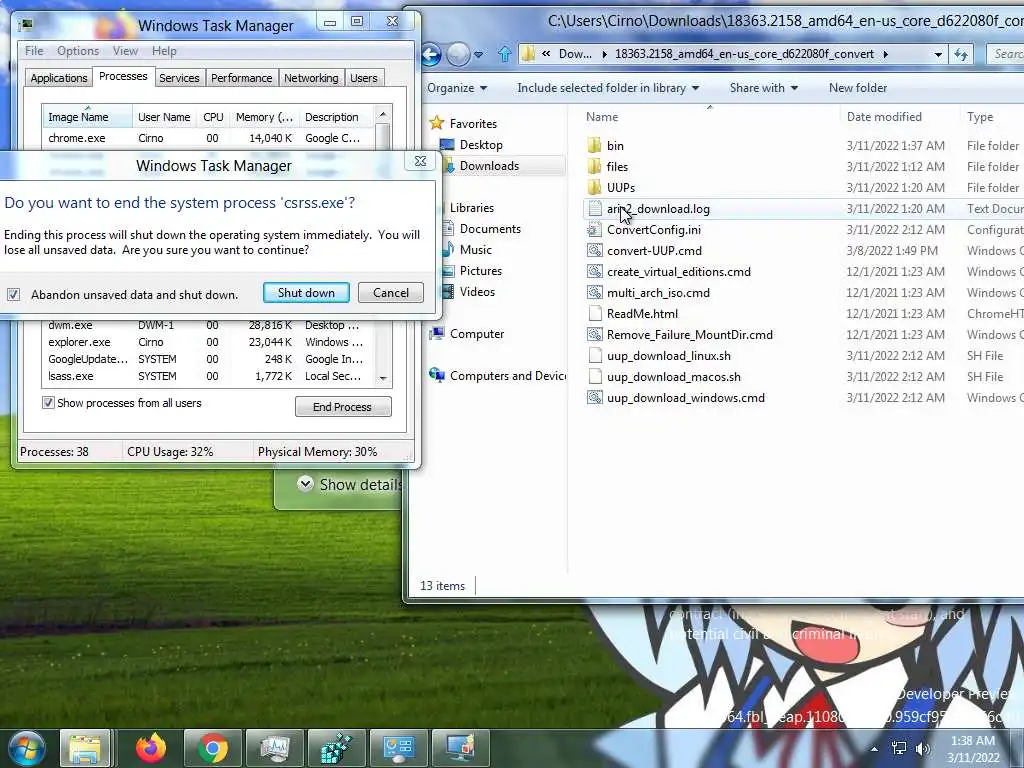The width and height of the screenshot is (1024, 768).
Task: Open Desktop in Favorites sidebar
Action: tap(481, 145)
